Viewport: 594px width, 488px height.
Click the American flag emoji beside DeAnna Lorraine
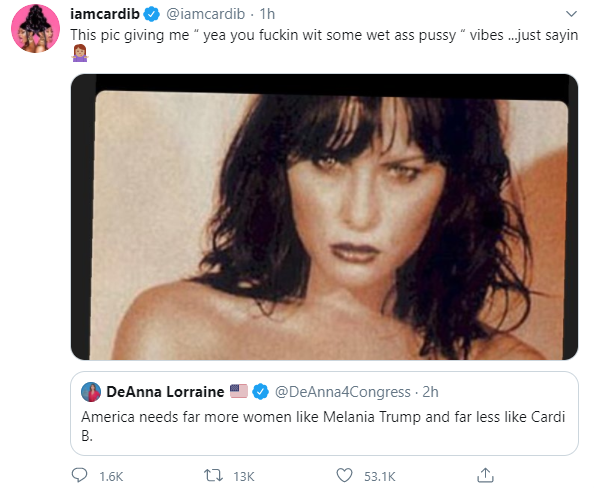[239, 391]
